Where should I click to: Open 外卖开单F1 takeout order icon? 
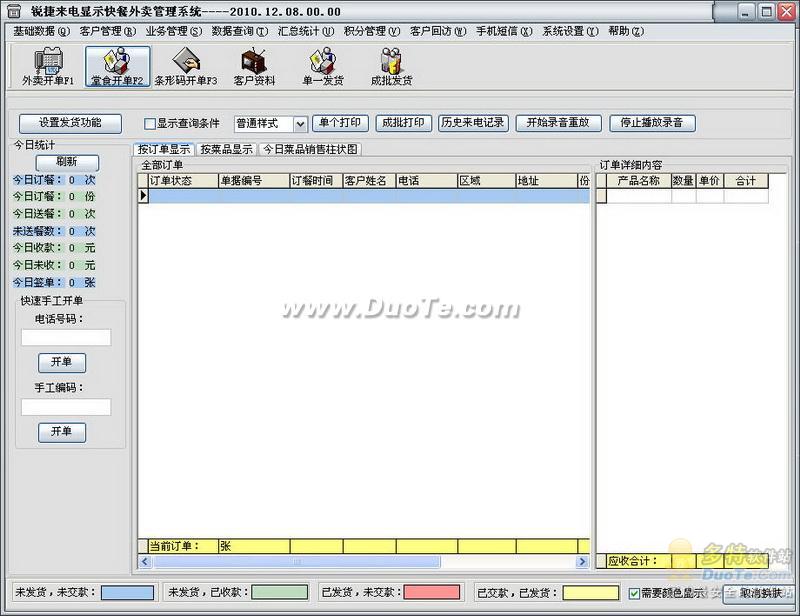tap(48, 66)
